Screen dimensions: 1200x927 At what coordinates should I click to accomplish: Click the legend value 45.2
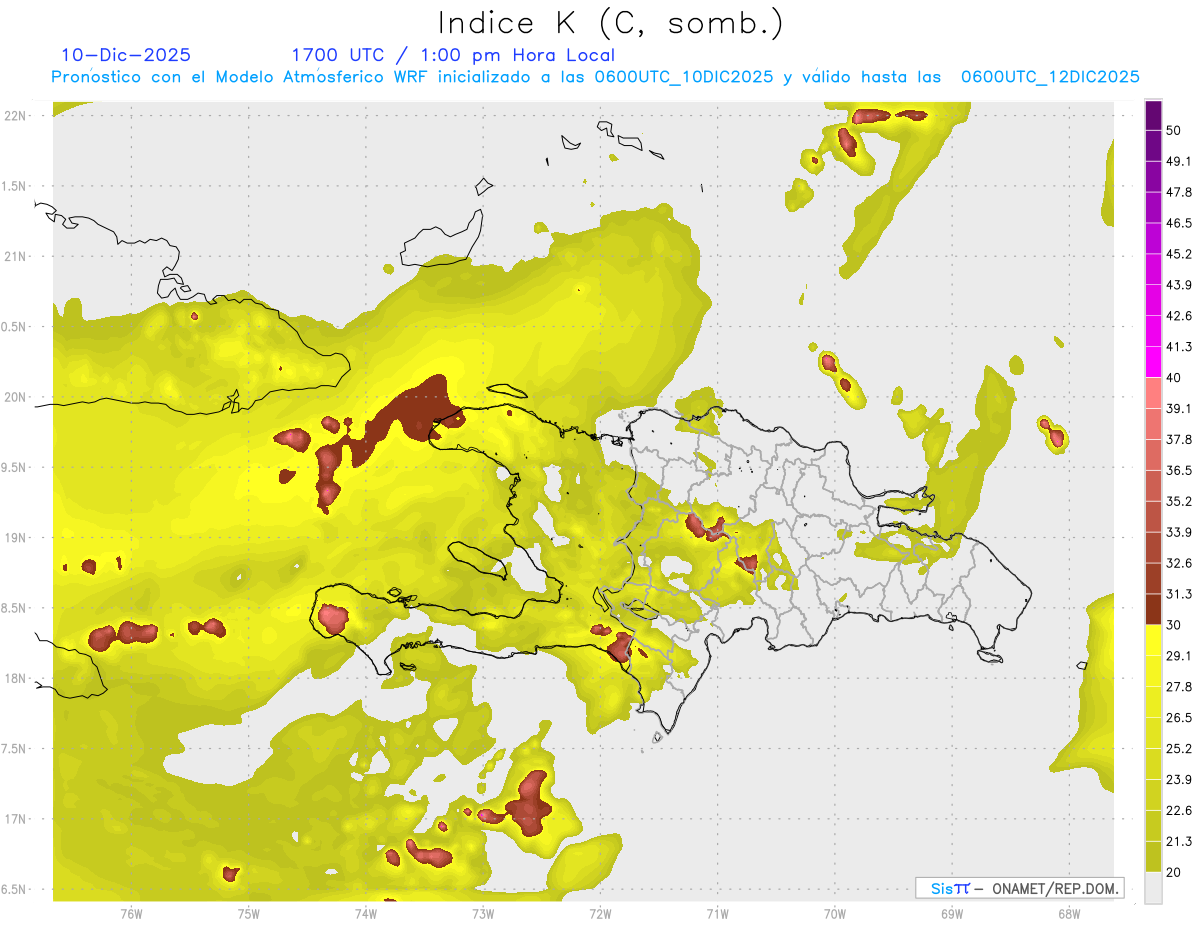tap(1179, 254)
